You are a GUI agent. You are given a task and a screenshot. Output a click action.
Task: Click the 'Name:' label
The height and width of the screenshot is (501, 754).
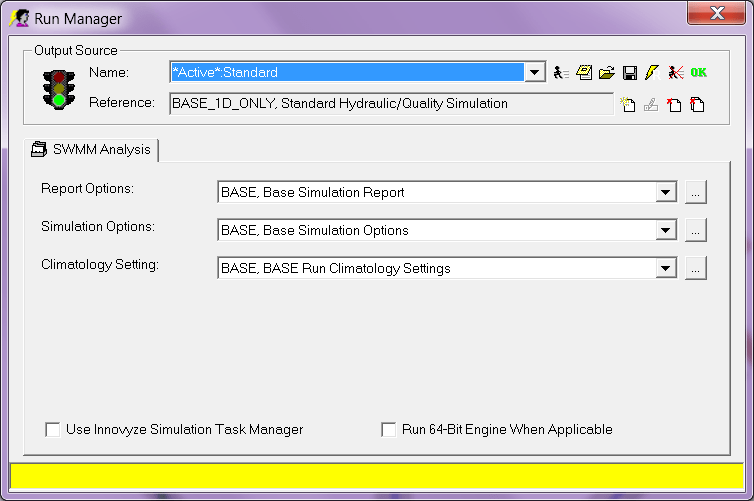(109, 73)
